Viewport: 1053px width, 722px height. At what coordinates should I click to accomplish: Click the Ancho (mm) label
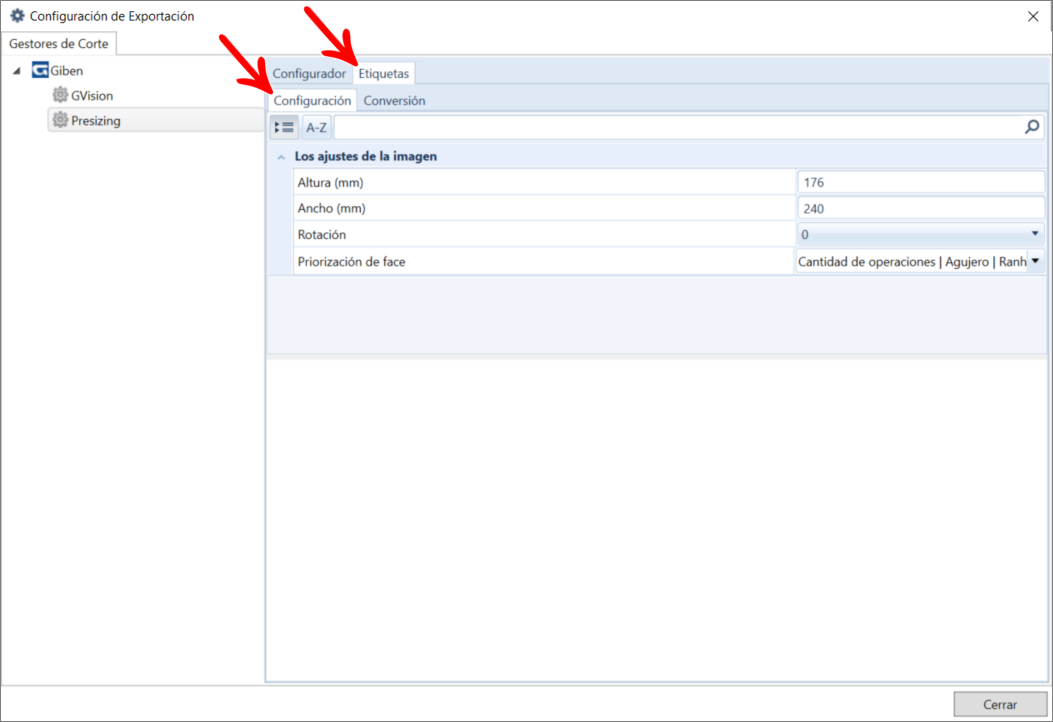[x=332, y=208]
